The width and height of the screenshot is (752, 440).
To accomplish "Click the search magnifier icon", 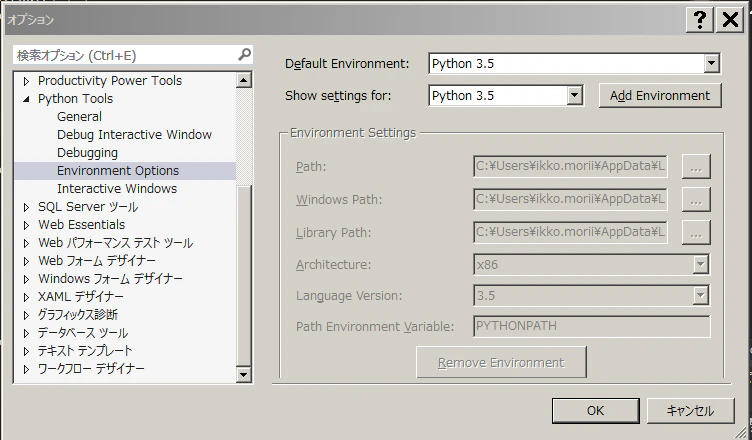I will point(244,55).
